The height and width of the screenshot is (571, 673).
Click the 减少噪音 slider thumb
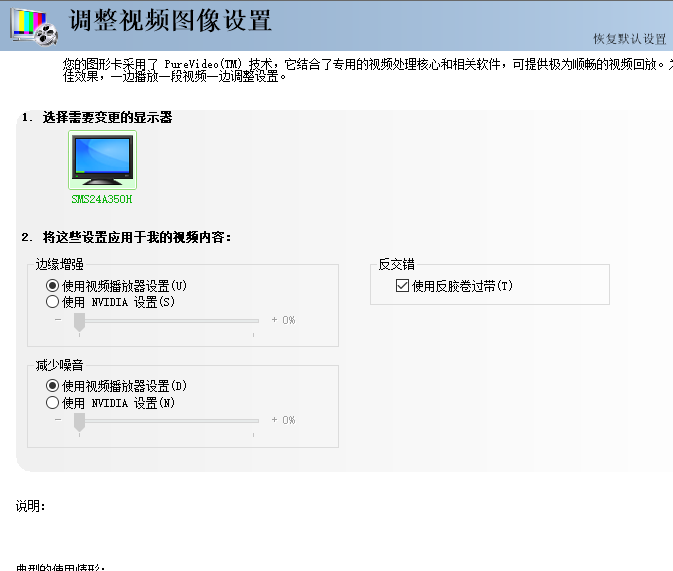[79, 421]
